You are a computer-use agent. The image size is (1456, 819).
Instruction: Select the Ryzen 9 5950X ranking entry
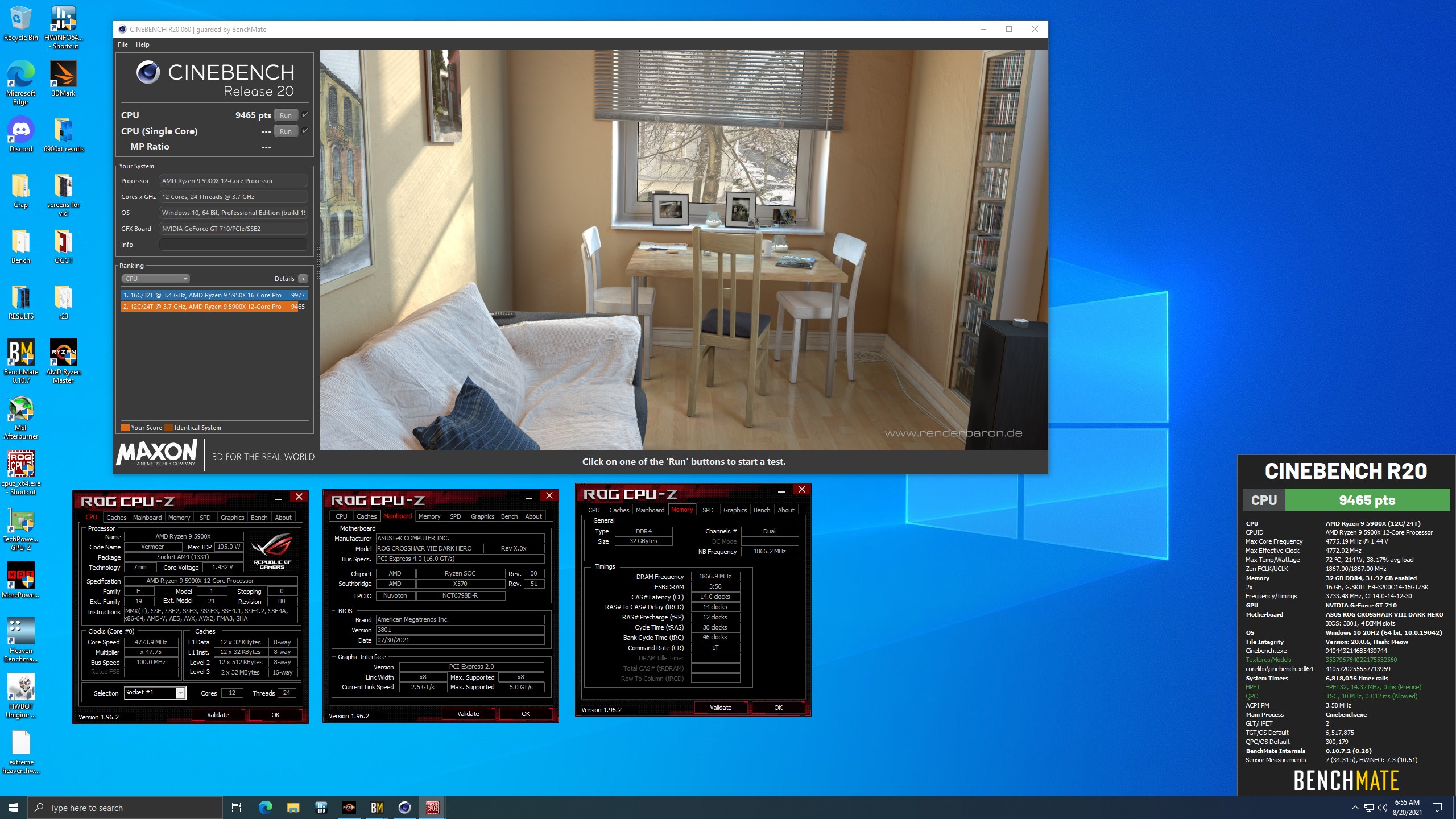pyautogui.click(x=214, y=295)
